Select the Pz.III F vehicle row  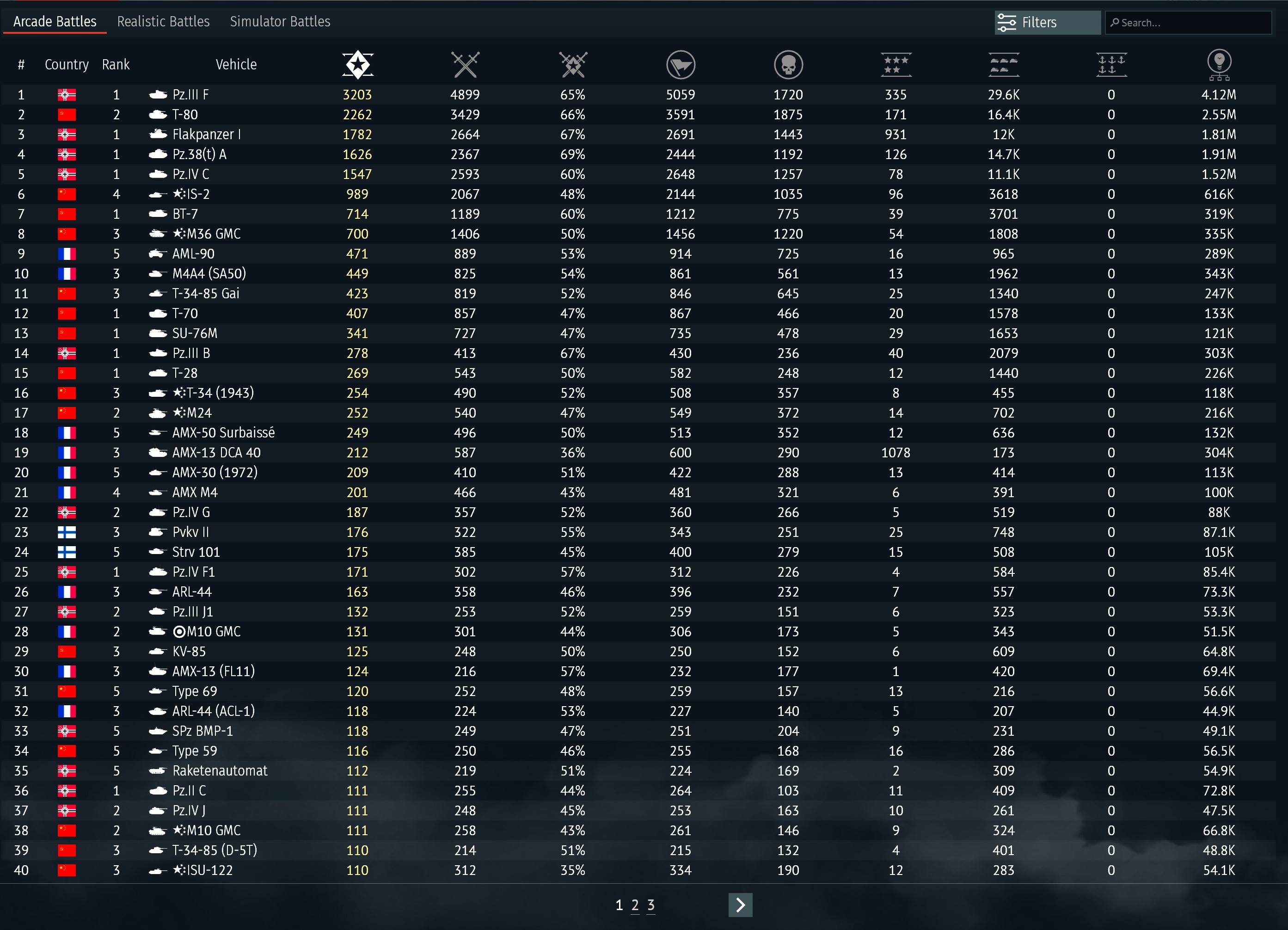tap(190, 95)
